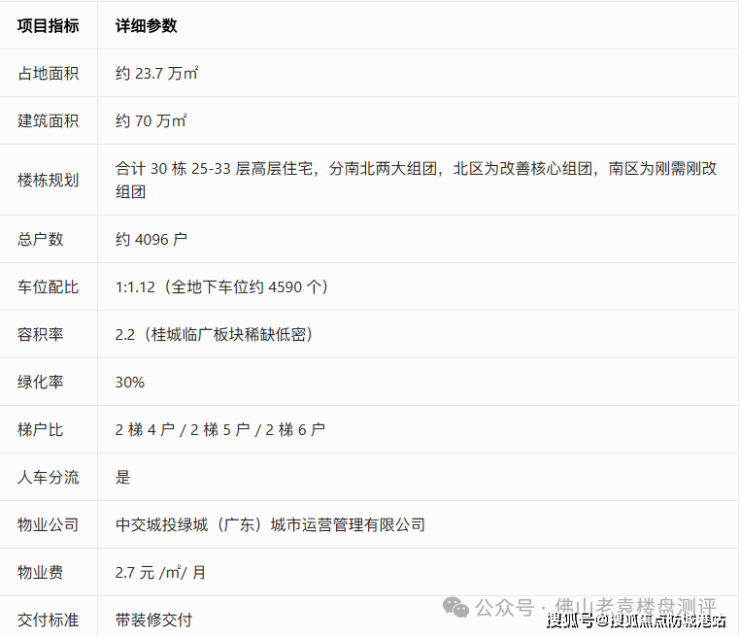Click the 建筑面积 row label

click(x=48, y=121)
